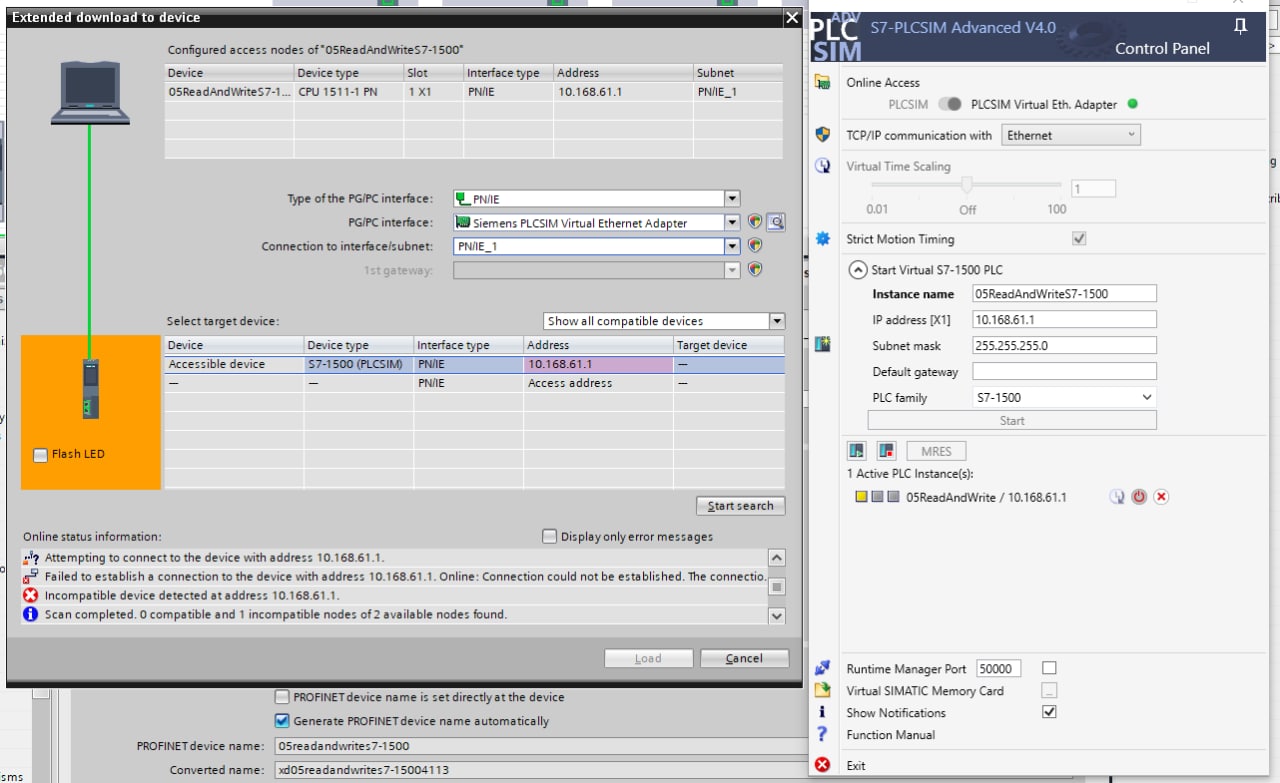Open the Type of PG/PC interface dropdown

(732, 199)
